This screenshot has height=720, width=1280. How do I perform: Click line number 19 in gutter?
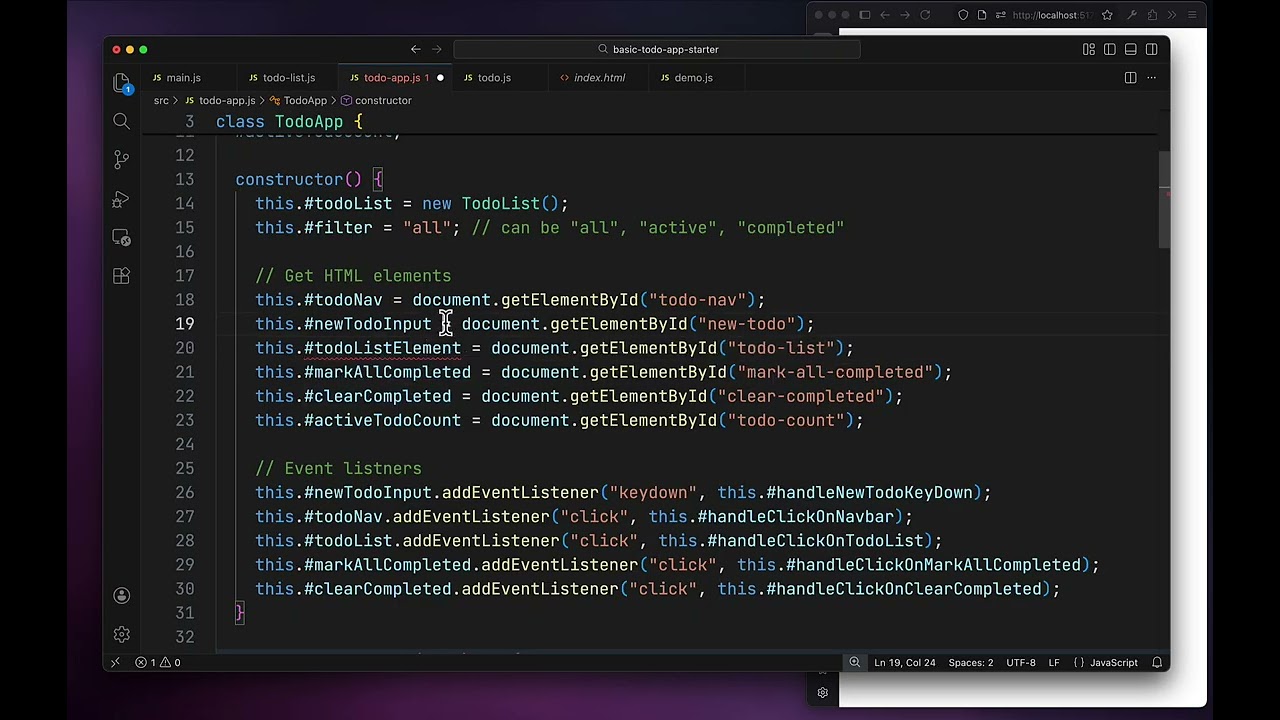185,324
